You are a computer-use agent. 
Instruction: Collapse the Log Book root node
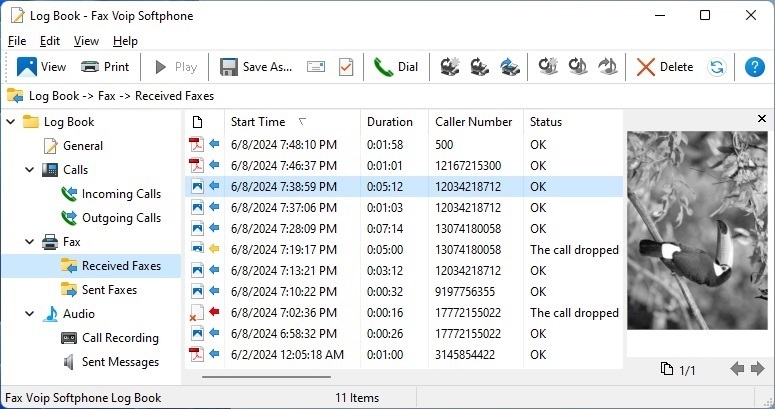11,122
